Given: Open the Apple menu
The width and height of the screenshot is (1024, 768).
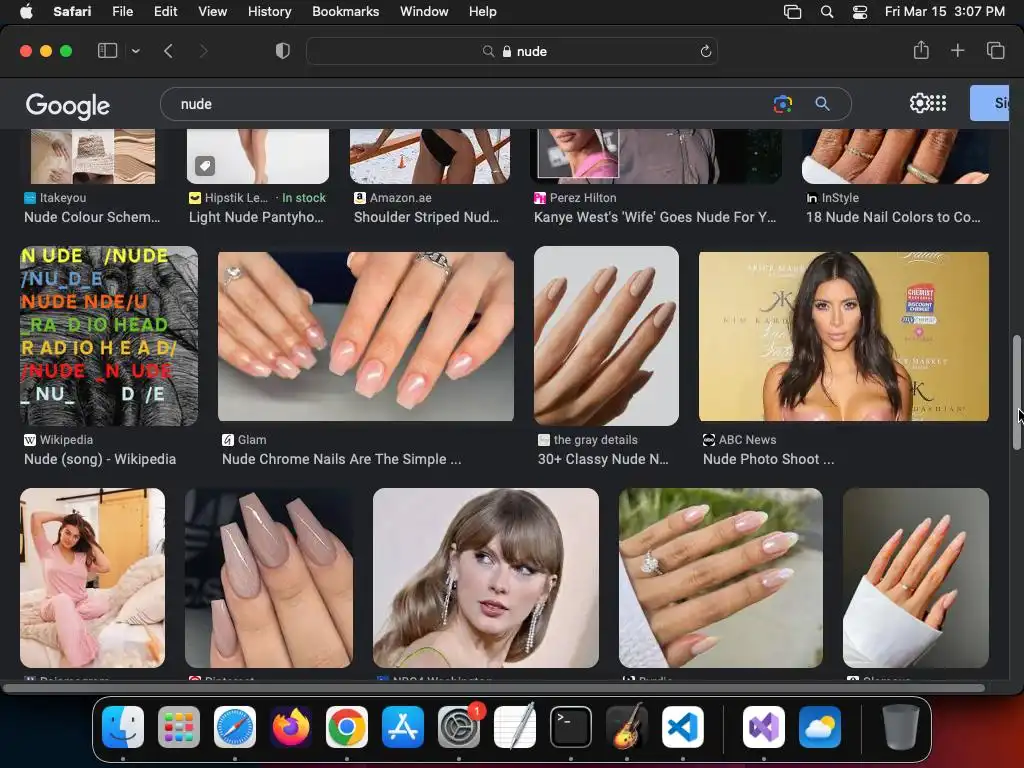Looking at the screenshot, I should coord(26,11).
